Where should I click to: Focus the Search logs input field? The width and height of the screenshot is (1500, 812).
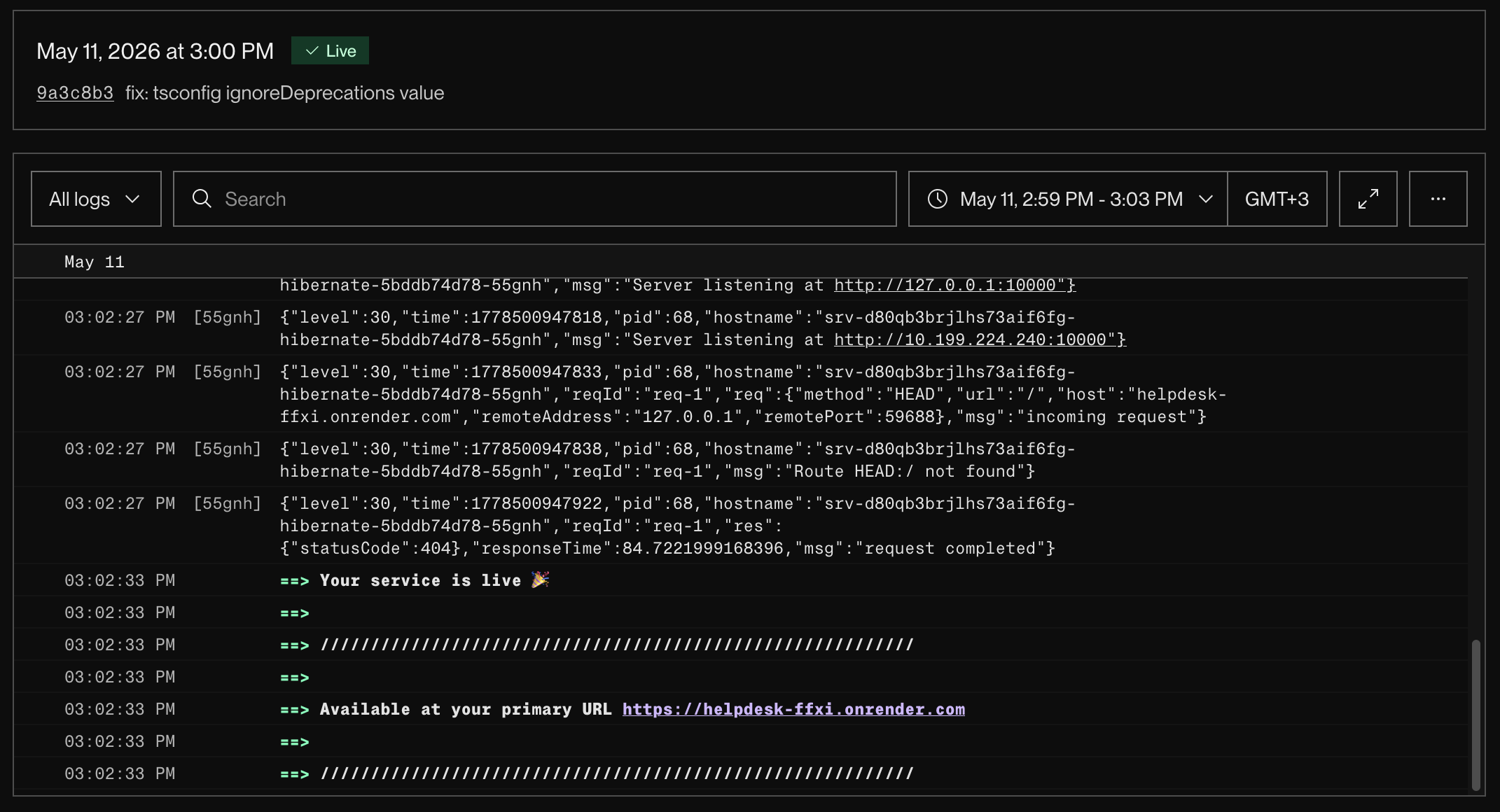coord(535,199)
